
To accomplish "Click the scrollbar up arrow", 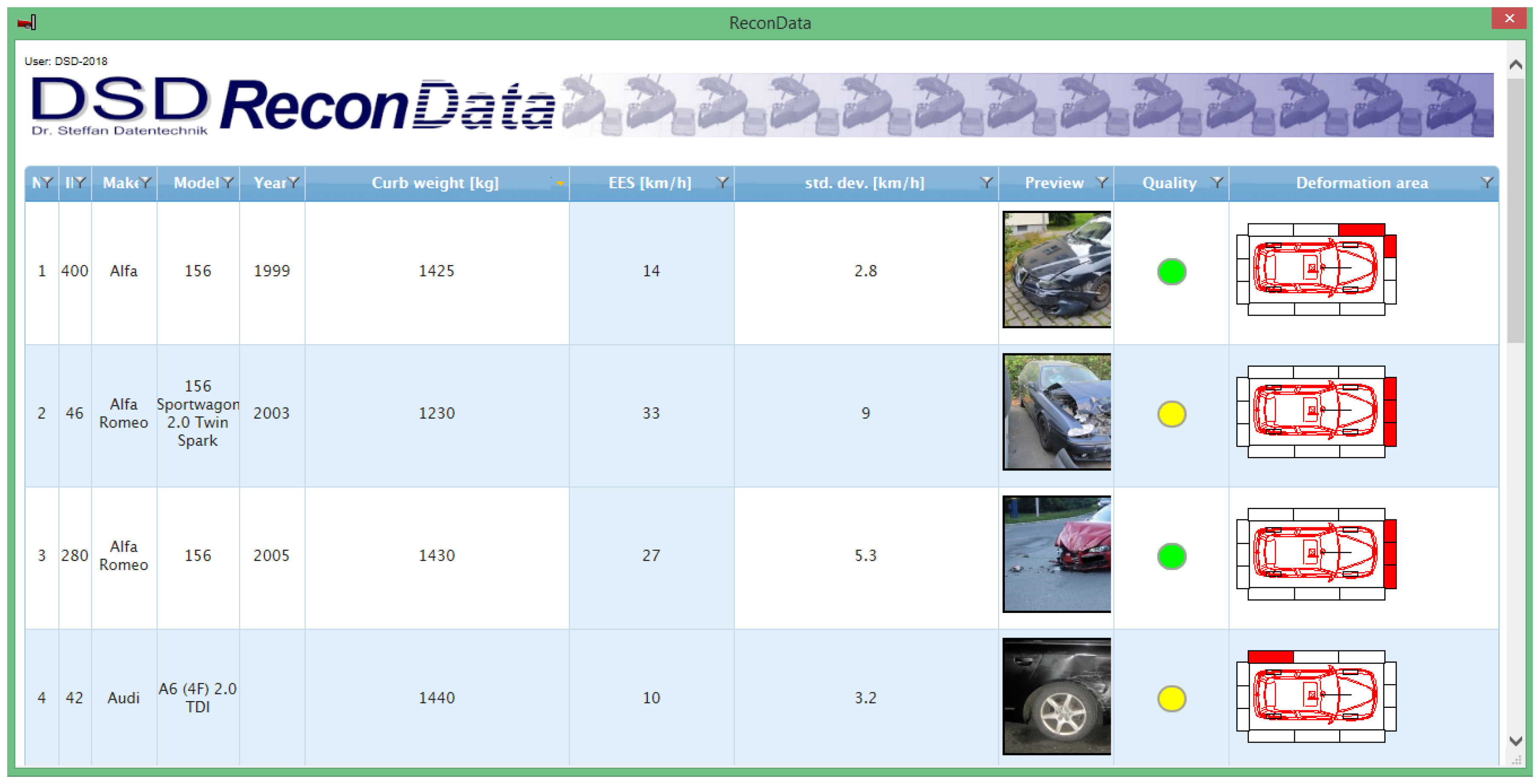I will [1515, 65].
